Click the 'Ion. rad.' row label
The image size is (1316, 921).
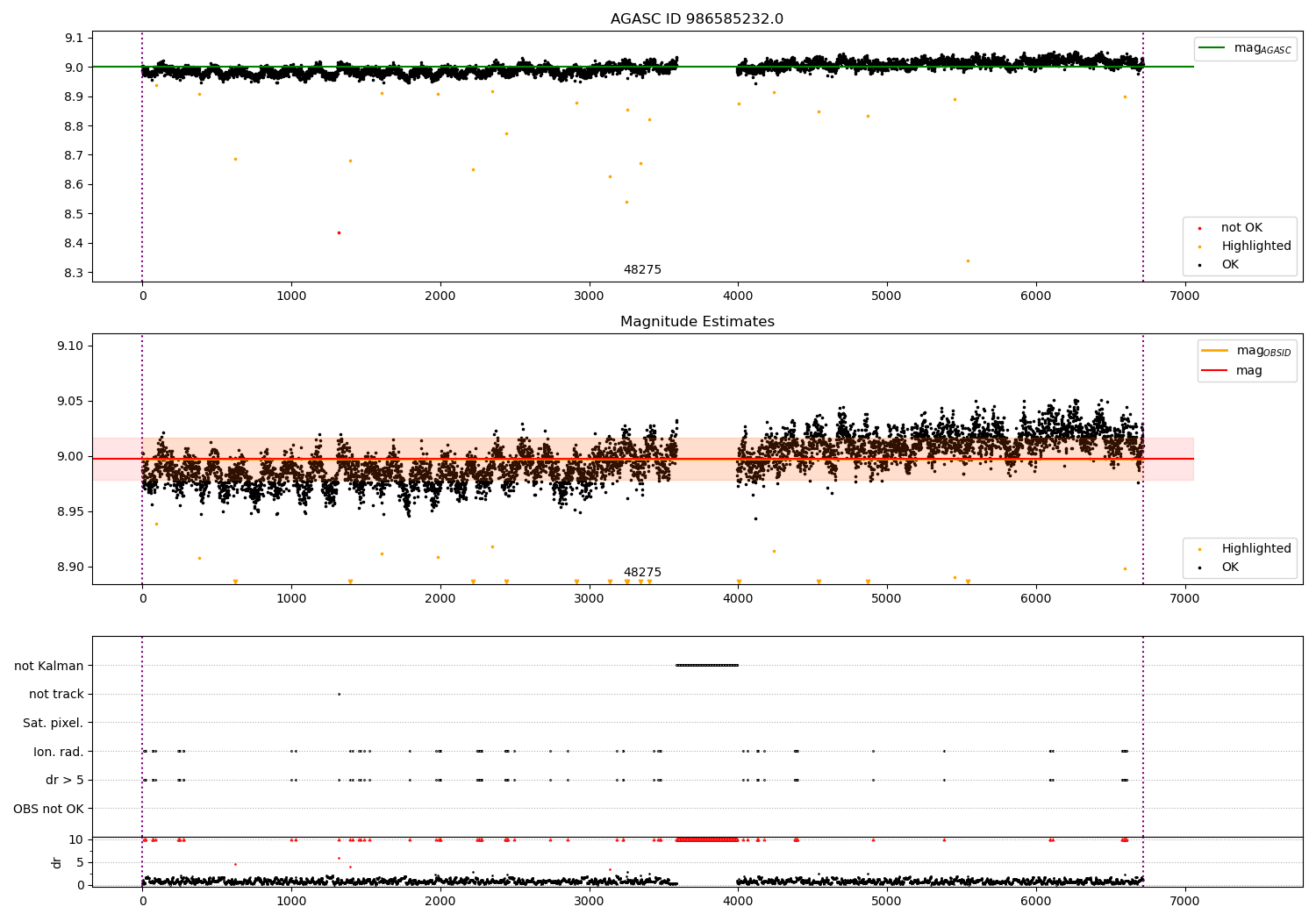pos(59,752)
